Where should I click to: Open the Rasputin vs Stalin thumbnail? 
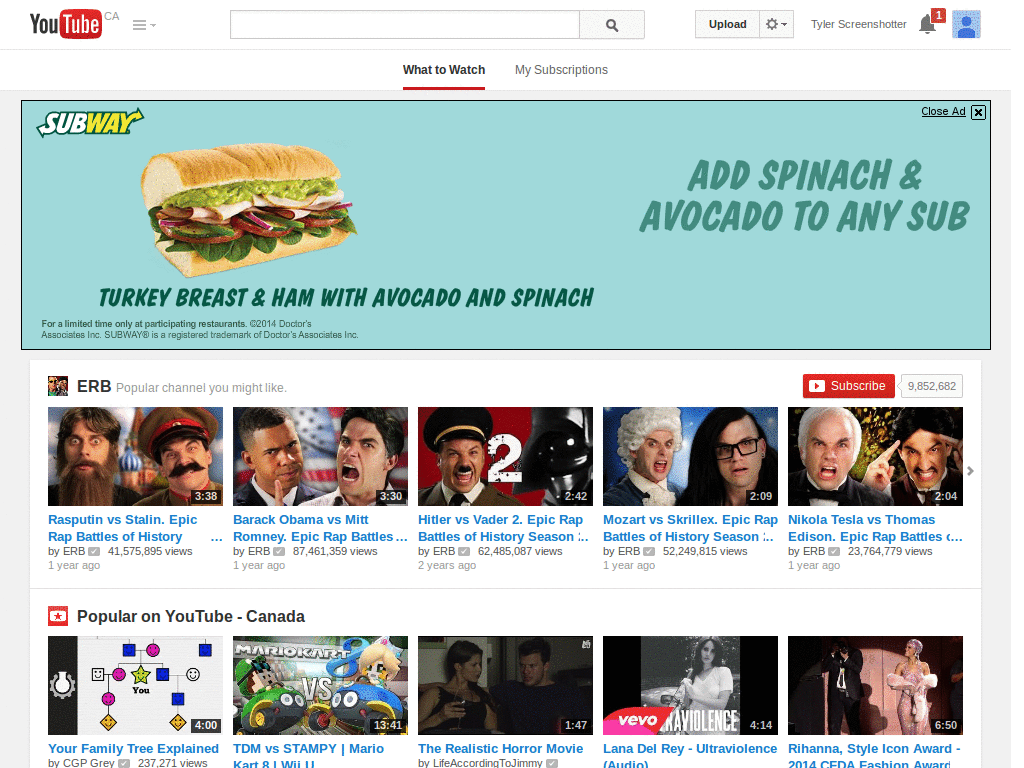pyautogui.click(x=135, y=456)
